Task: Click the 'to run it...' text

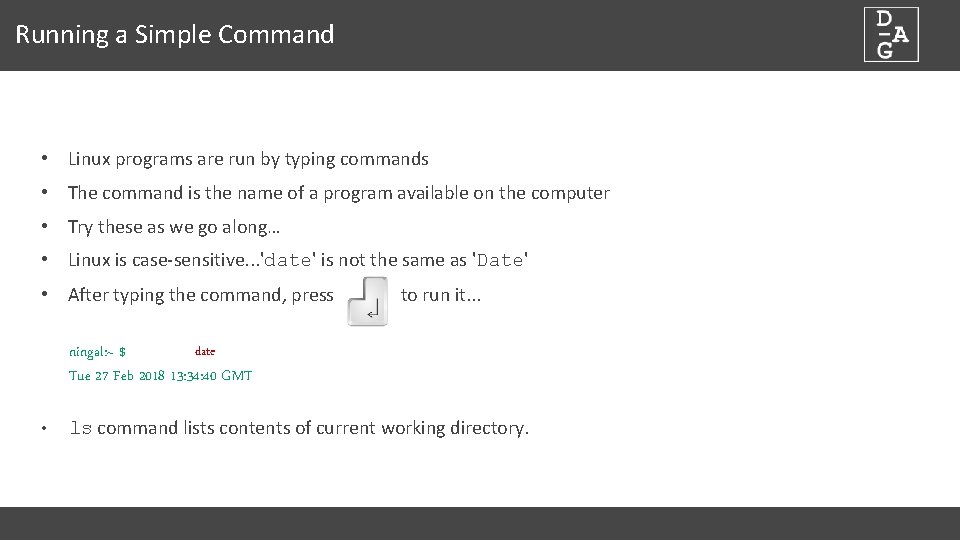Action: [441, 295]
